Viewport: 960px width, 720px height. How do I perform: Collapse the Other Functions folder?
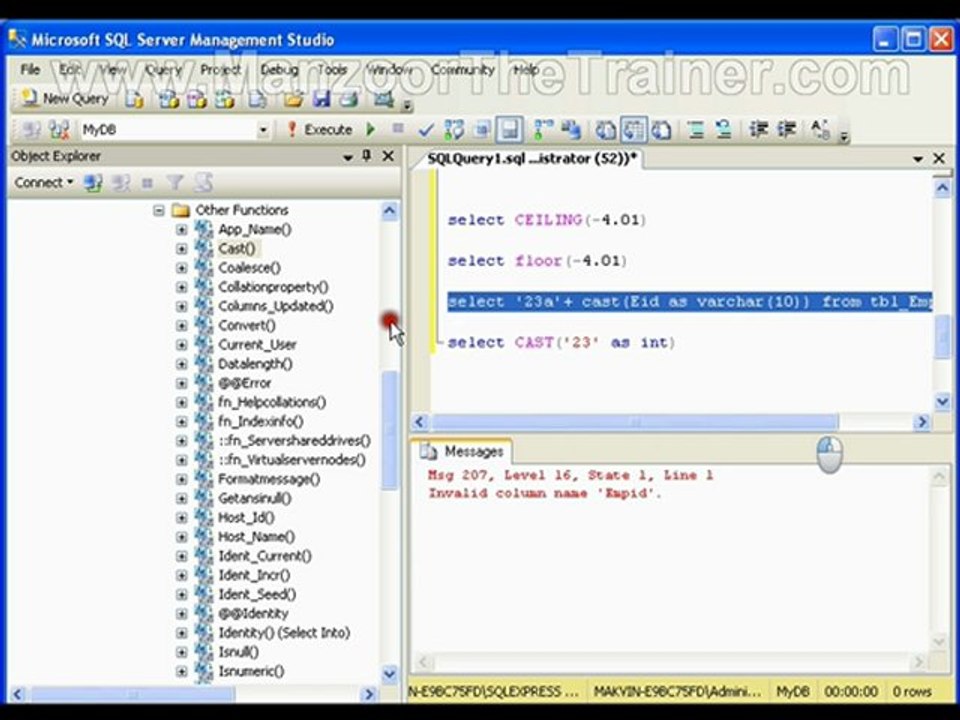pyautogui.click(x=159, y=211)
